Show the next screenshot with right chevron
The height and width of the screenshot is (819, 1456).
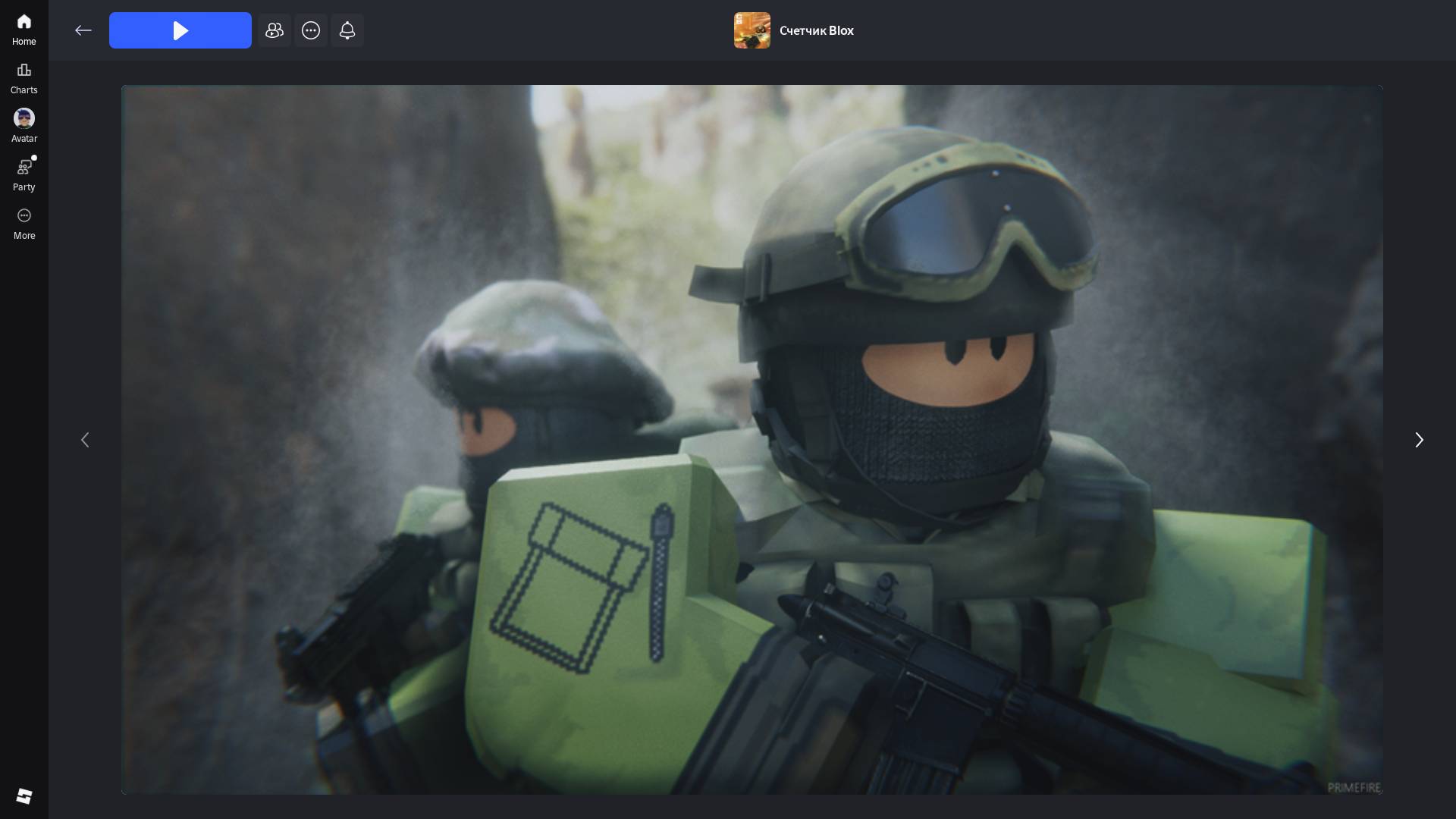click(x=1419, y=440)
